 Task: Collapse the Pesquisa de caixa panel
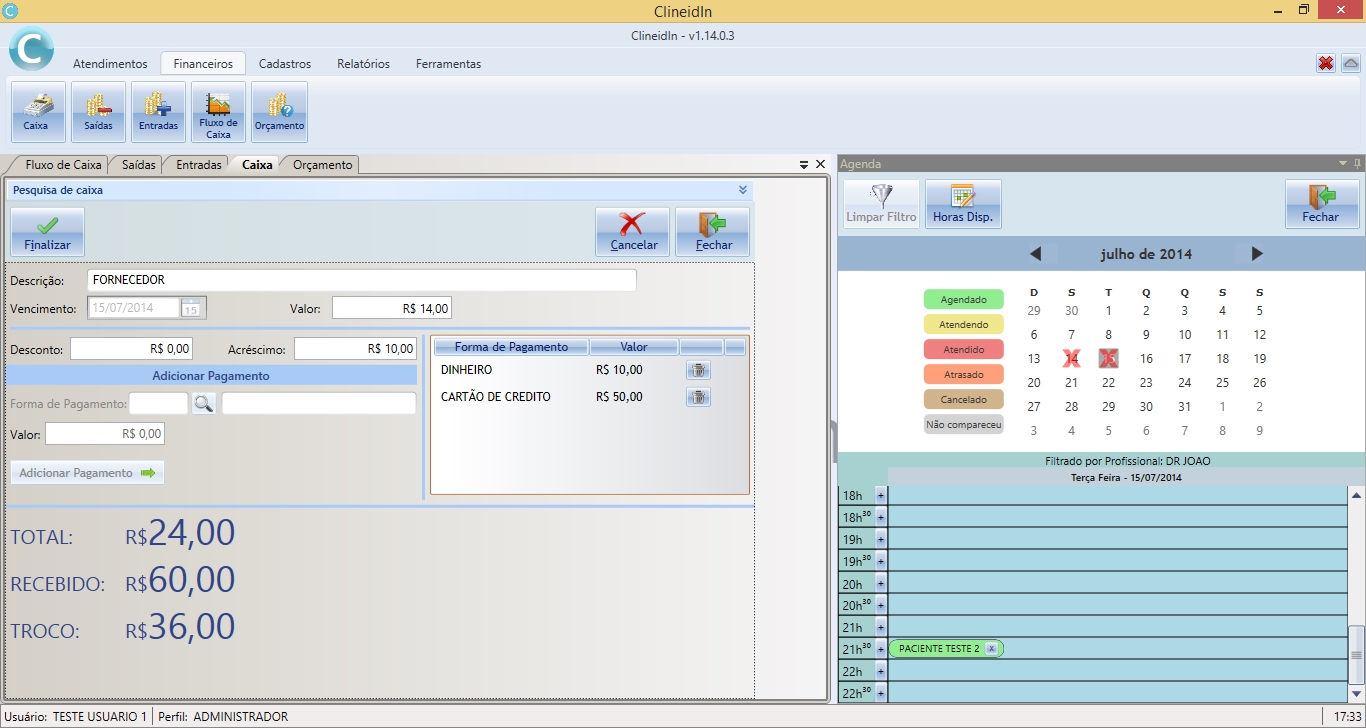742,189
